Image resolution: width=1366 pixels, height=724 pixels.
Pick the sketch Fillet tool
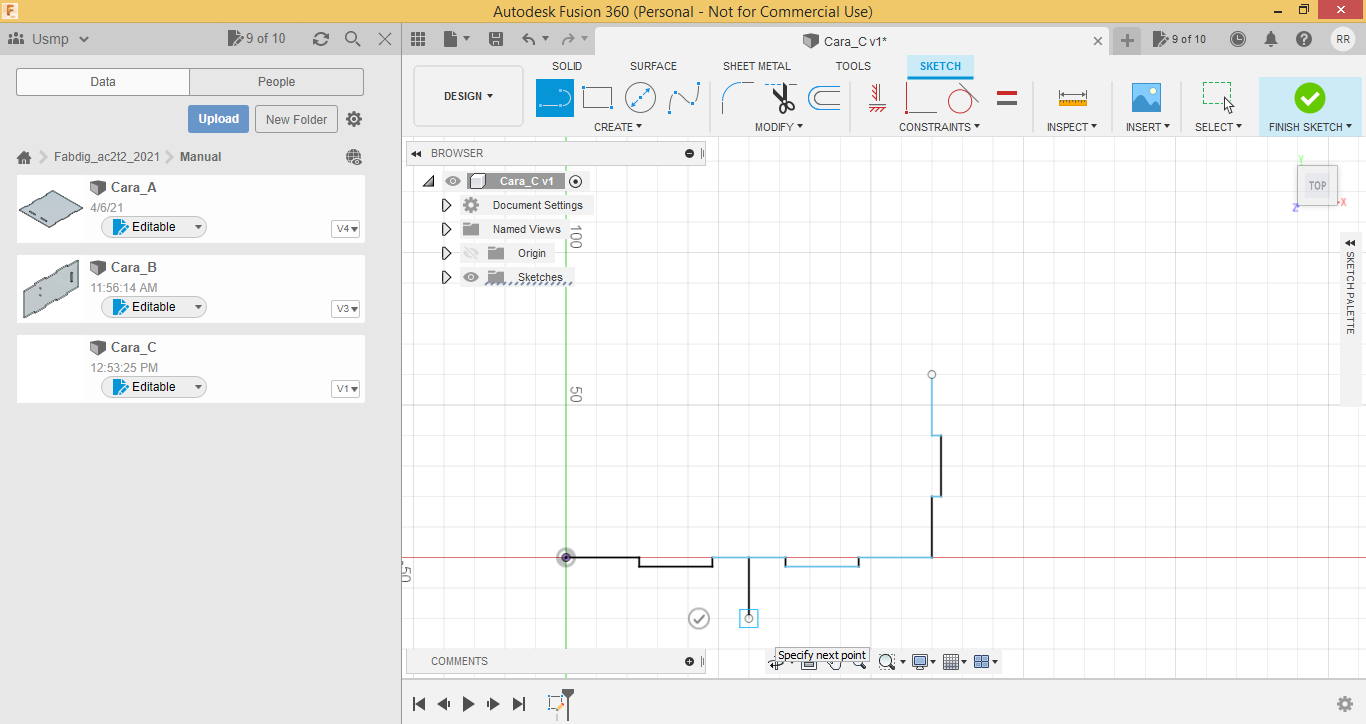[x=738, y=98]
